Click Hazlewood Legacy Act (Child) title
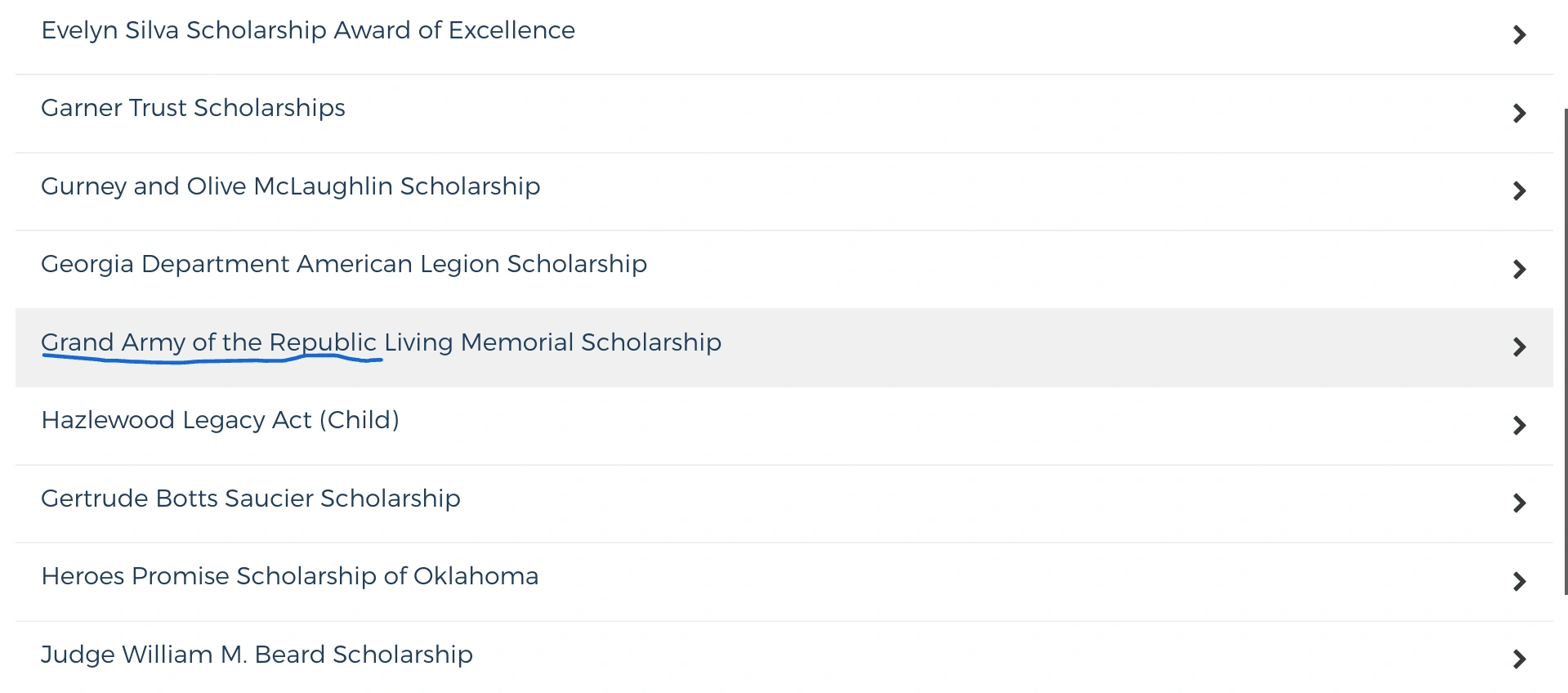1568x693 pixels. 220,420
